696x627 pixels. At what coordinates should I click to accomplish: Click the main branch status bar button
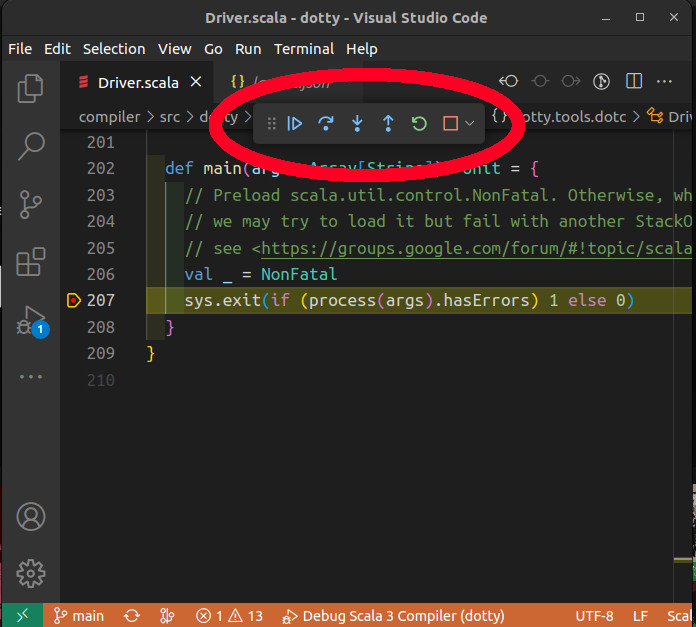tap(79, 616)
